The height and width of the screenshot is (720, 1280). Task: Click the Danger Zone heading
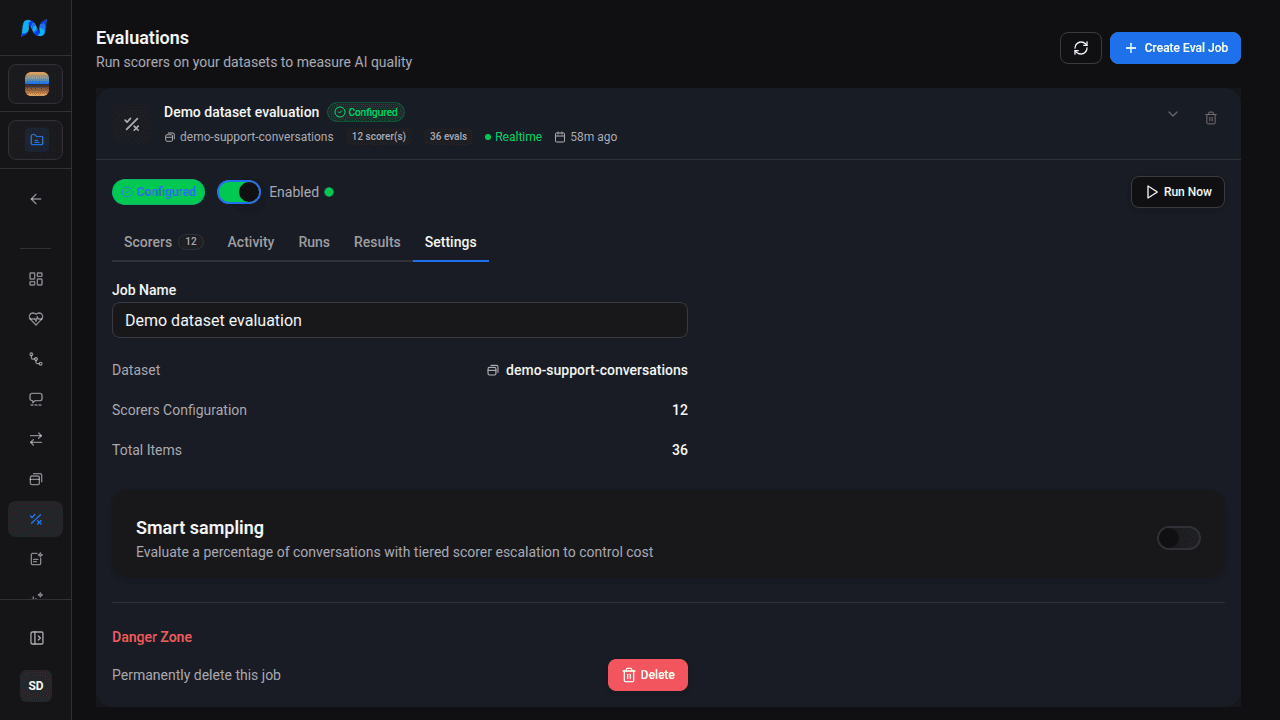pyautogui.click(x=152, y=637)
